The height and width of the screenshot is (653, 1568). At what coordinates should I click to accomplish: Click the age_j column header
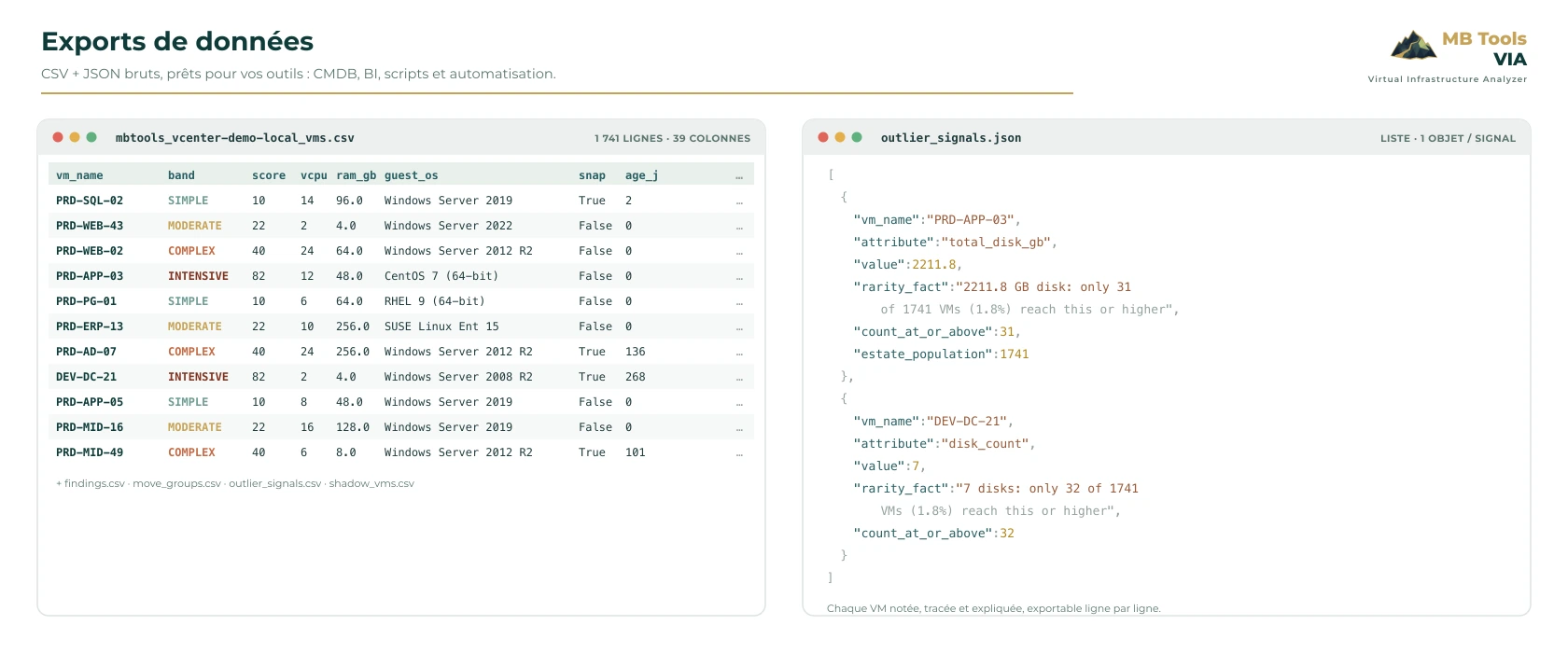[x=642, y=175]
